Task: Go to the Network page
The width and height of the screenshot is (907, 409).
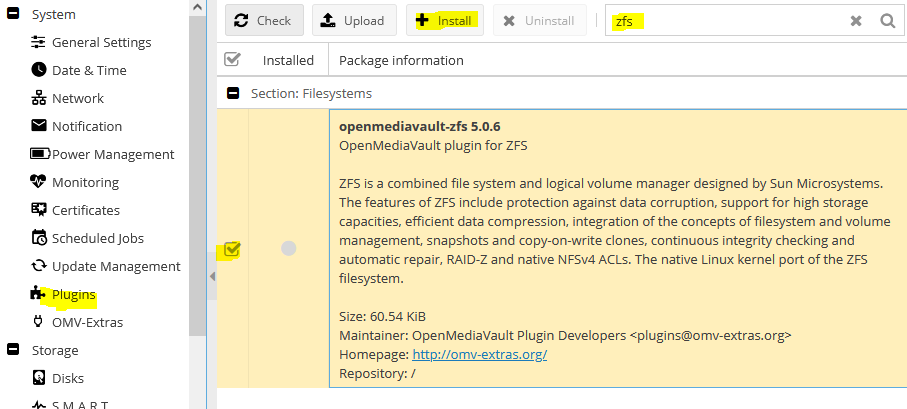Action: point(78,98)
